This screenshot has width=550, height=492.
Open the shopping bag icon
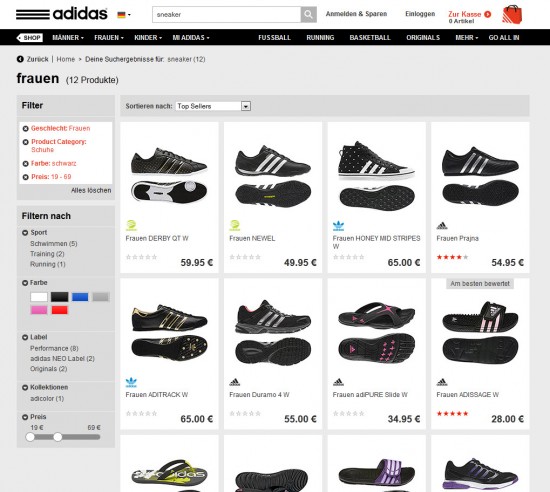click(512, 14)
